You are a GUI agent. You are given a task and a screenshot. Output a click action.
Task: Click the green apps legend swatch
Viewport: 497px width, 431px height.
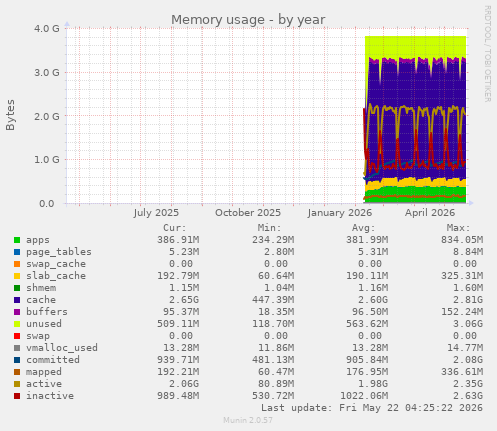click(x=17, y=240)
